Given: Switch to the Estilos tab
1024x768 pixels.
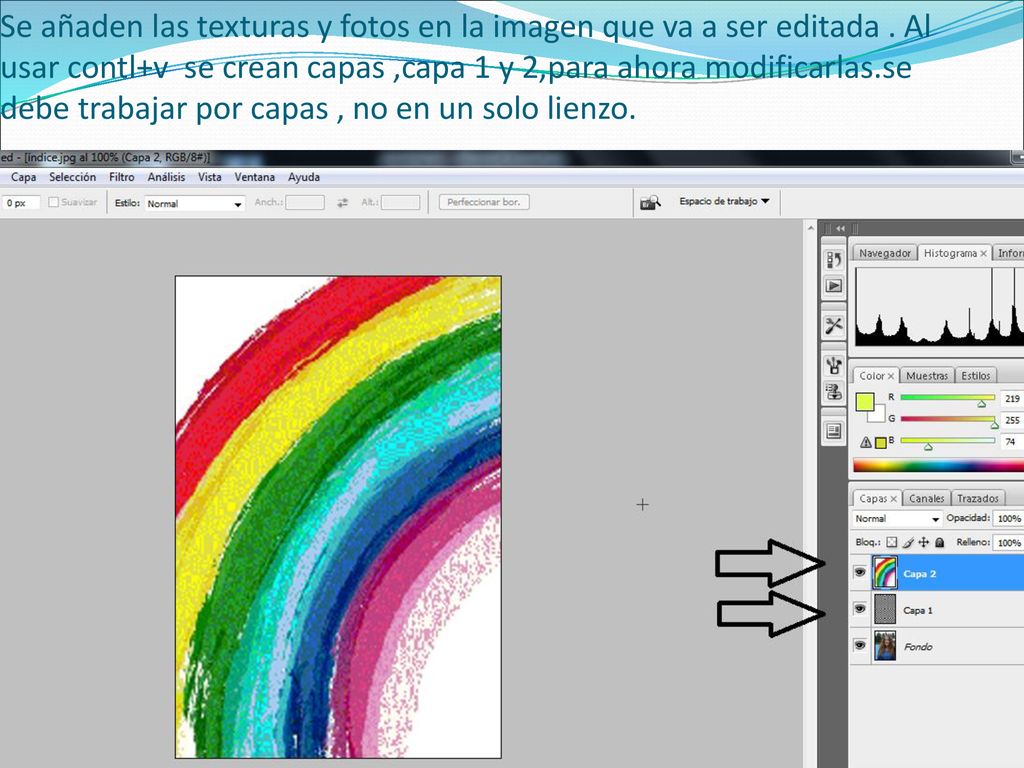Looking at the screenshot, I should (976, 376).
